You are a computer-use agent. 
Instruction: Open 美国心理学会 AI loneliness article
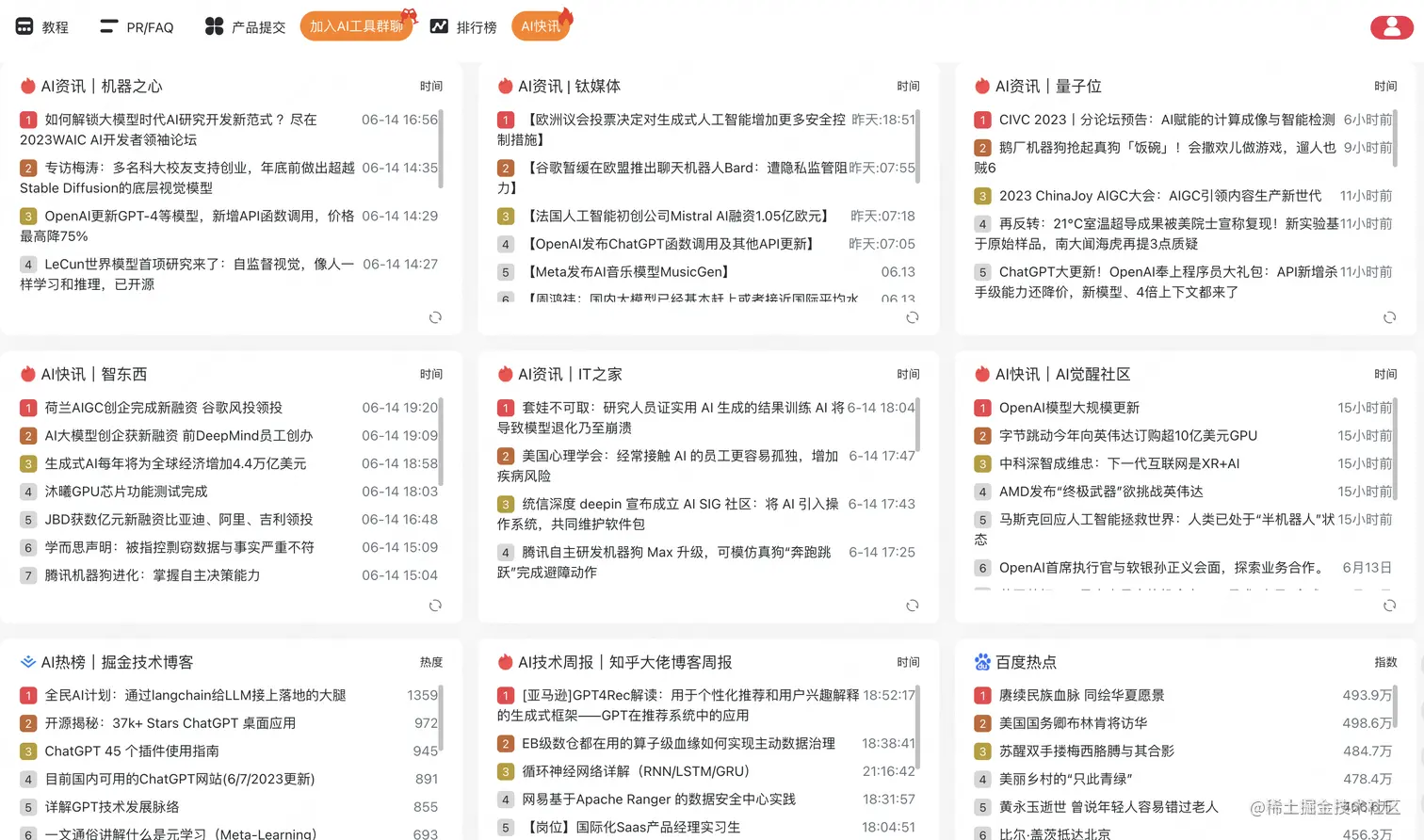coord(668,466)
